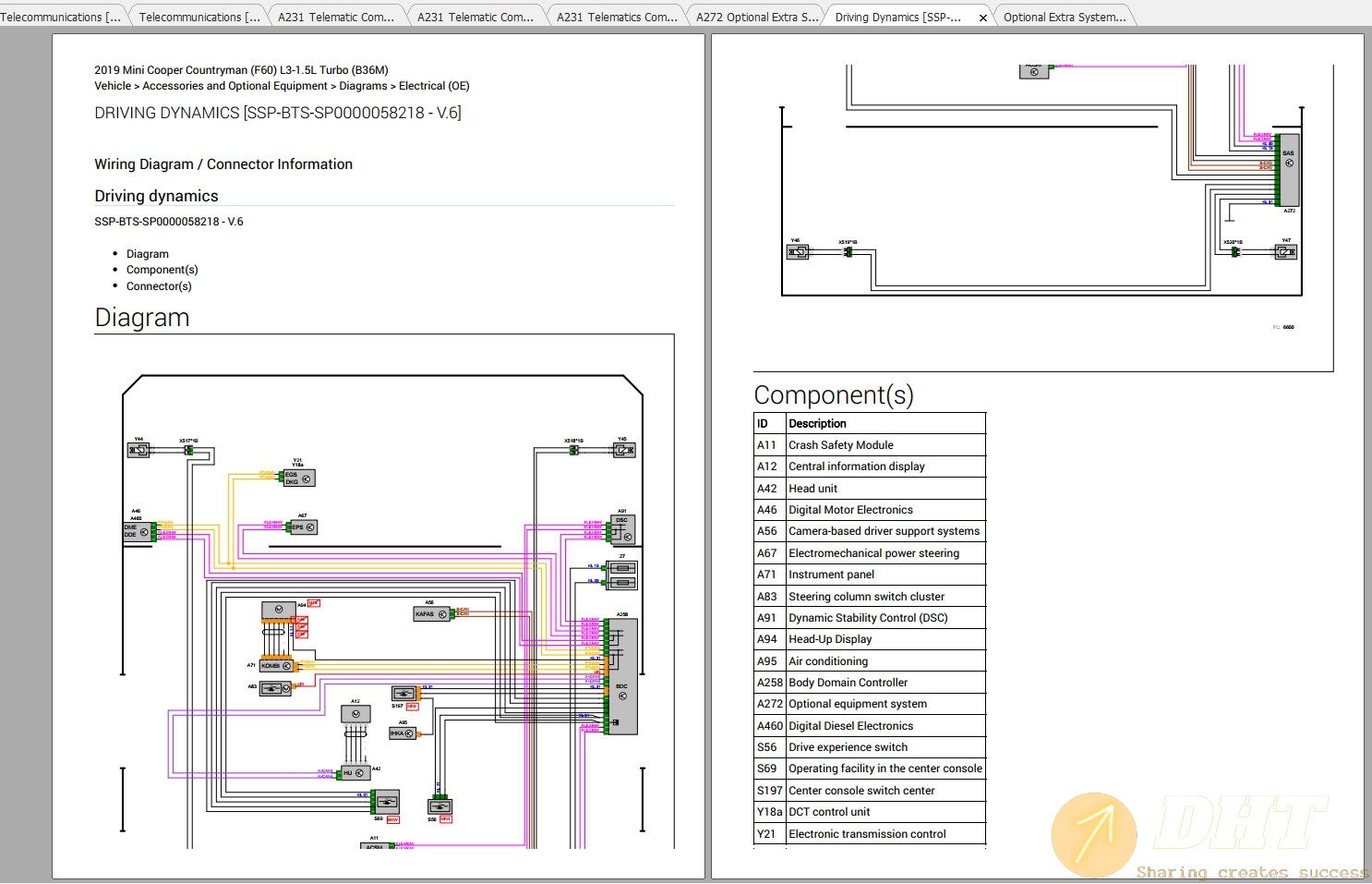
Task: Click Drive experience switch row
Action: 870,747
